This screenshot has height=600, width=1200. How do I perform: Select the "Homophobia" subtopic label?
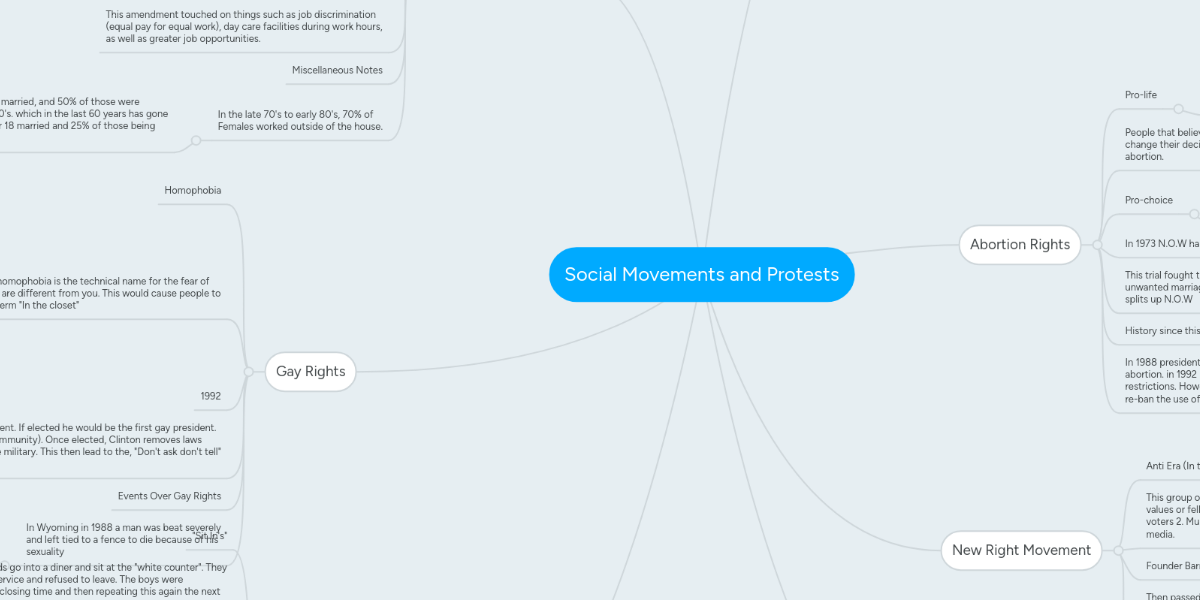click(193, 189)
